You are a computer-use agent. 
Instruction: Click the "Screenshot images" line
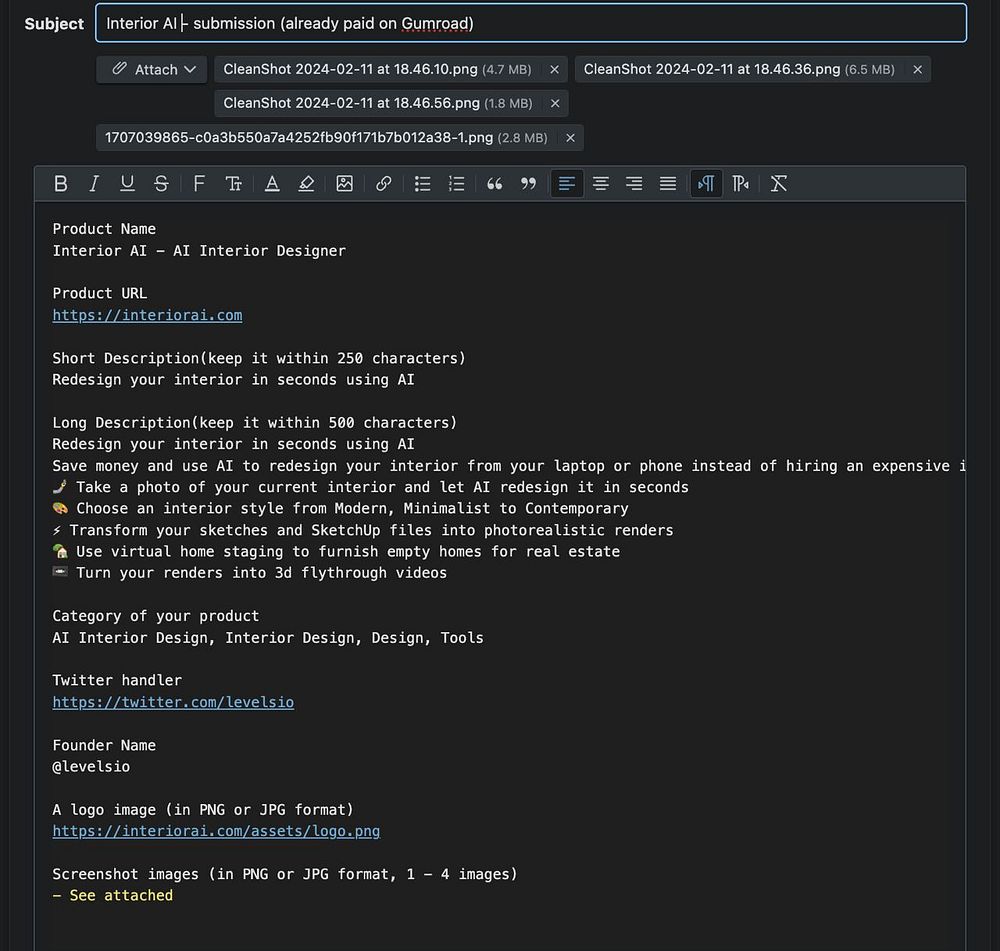point(285,874)
